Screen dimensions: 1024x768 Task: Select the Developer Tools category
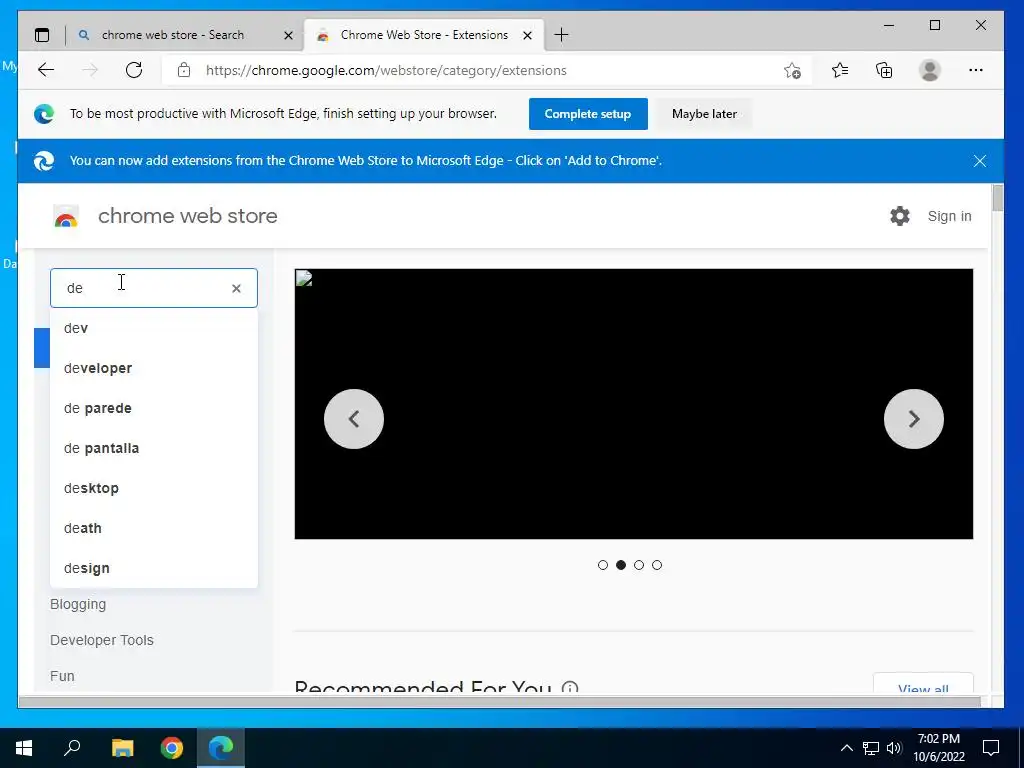(x=102, y=640)
